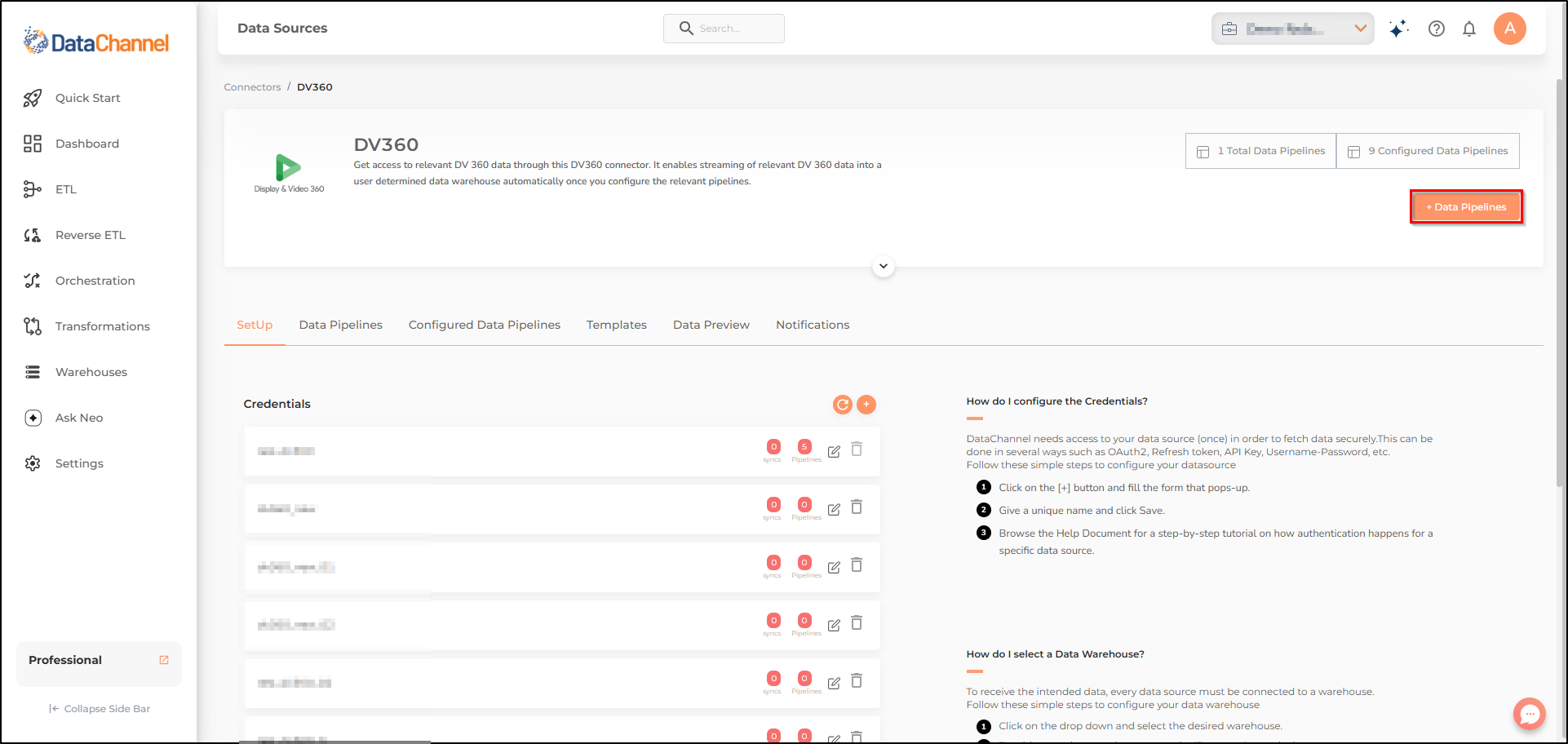Click the AI sparkle icon in header
Screen dimensions: 1568x744
pyautogui.click(x=1399, y=29)
